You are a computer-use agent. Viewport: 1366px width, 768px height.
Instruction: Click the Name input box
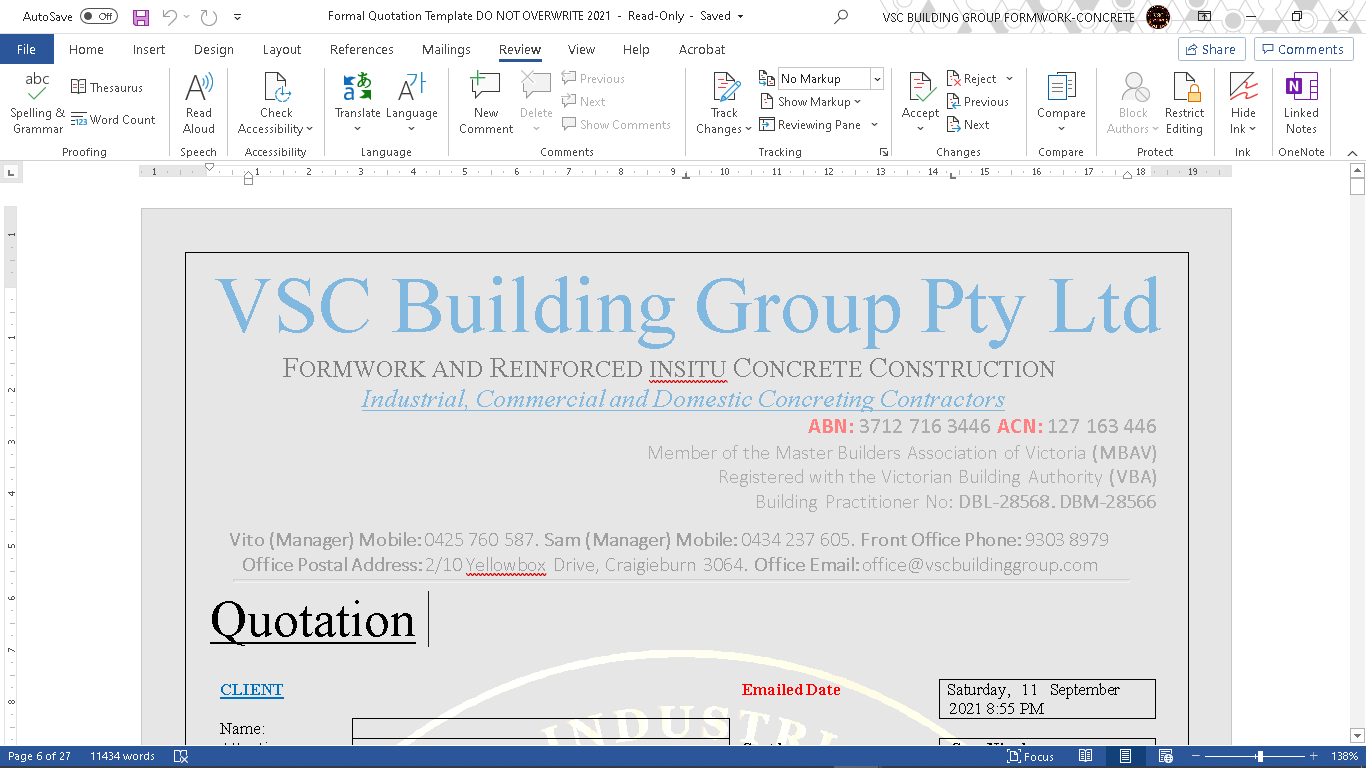[x=541, y=729]
